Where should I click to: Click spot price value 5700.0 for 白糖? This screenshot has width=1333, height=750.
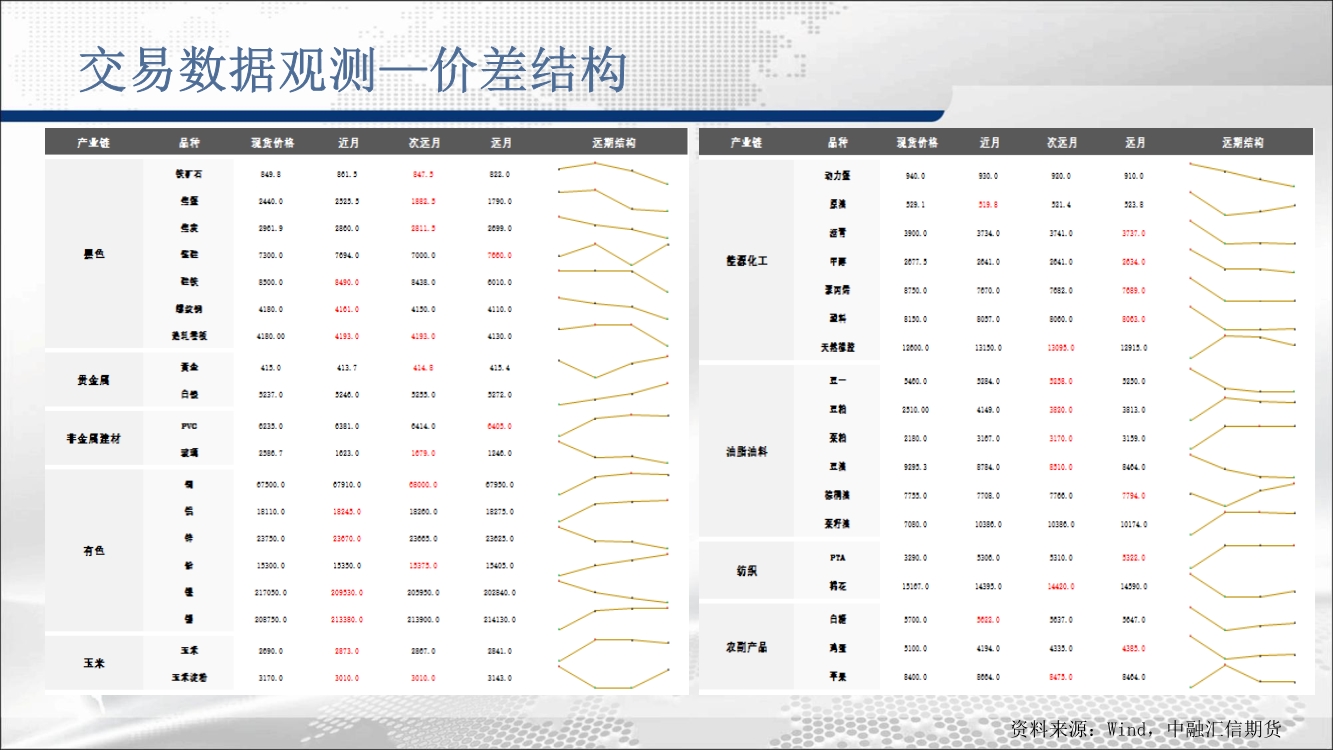click(x=914, y=619)
